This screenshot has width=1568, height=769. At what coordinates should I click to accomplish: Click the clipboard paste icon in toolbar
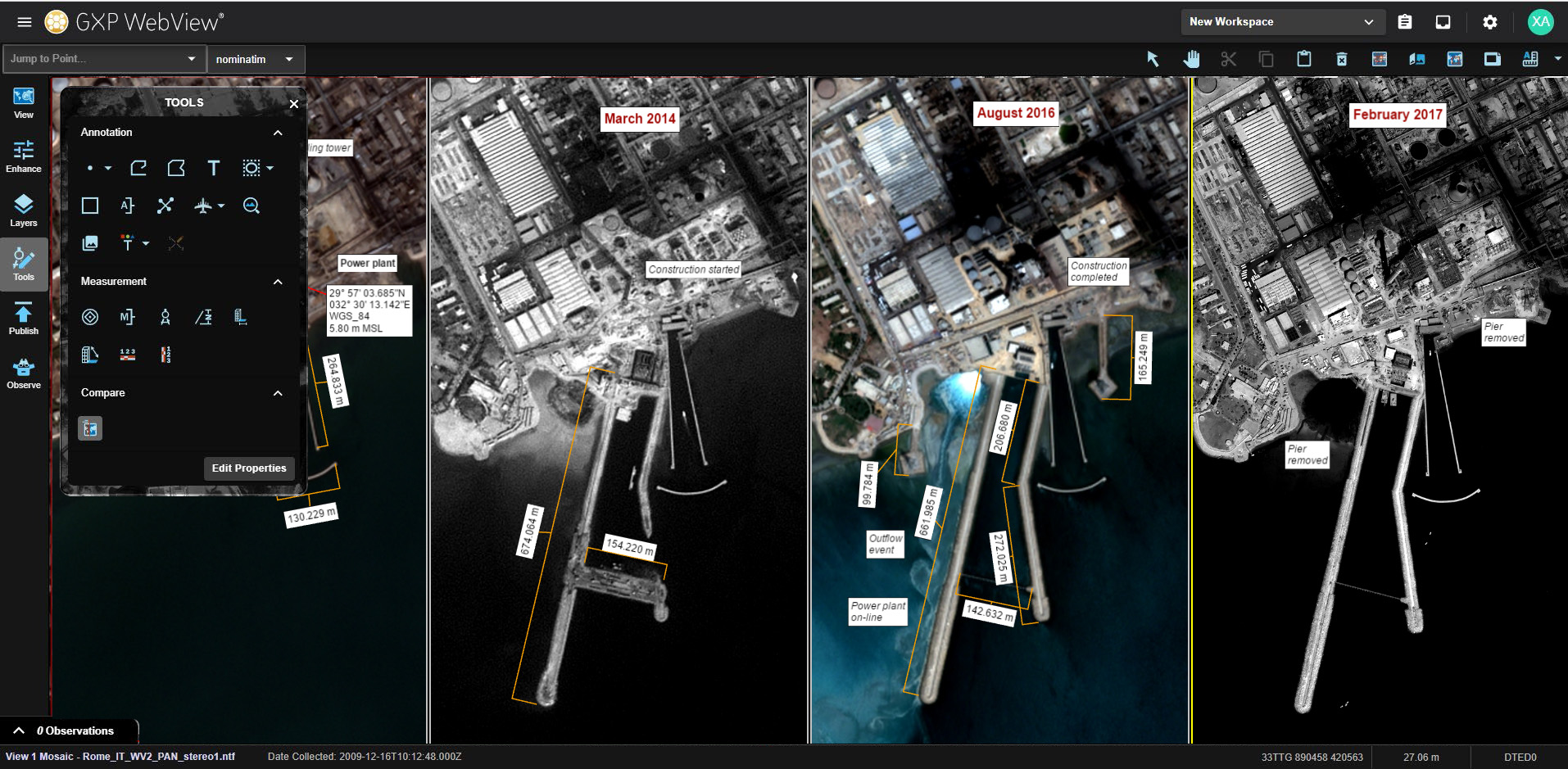[x=1303, y=59]
